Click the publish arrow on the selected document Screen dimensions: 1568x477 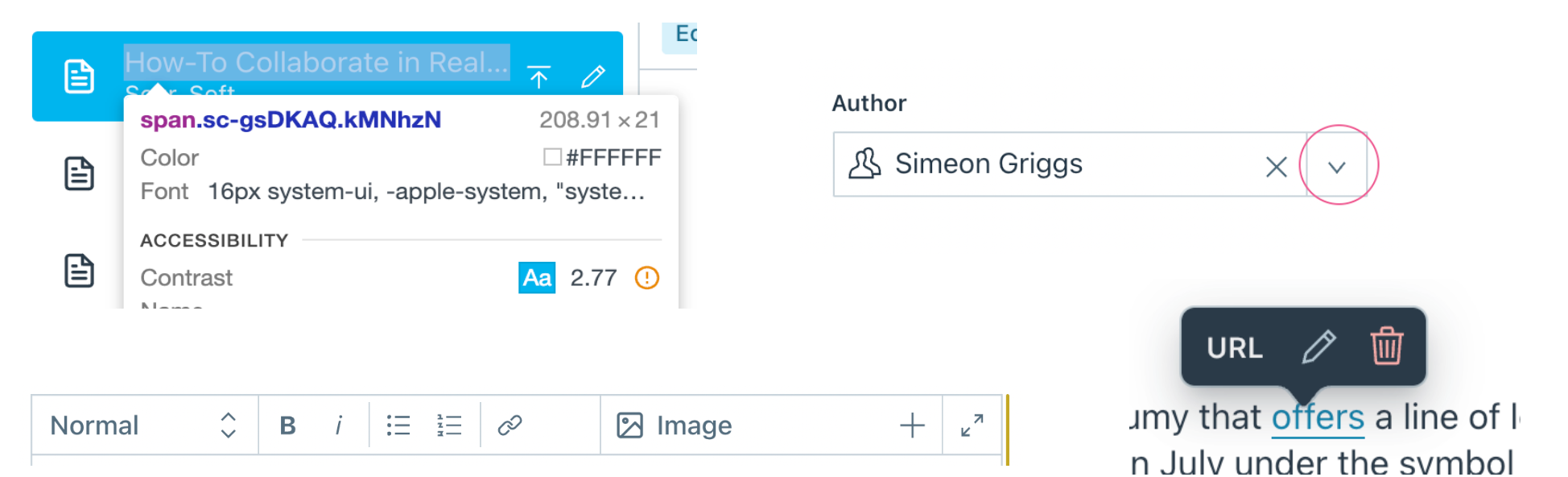coord(539,77)
